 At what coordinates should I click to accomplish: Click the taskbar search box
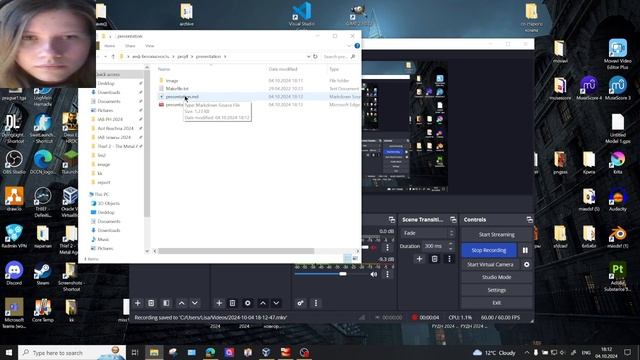point(72,352)
